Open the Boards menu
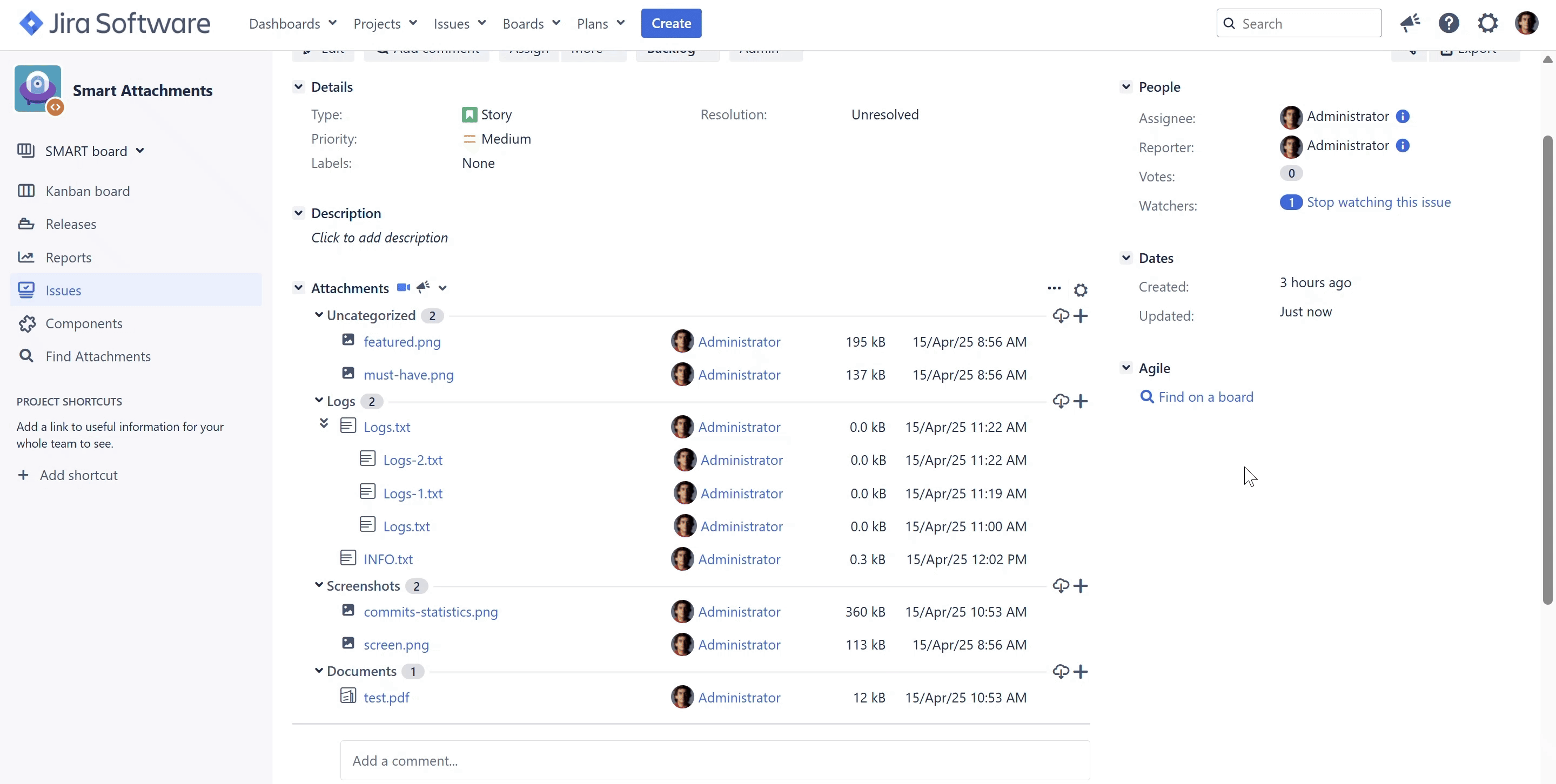Image resolution: width=1556 pixels, height=784 pixels. [531, 24]
